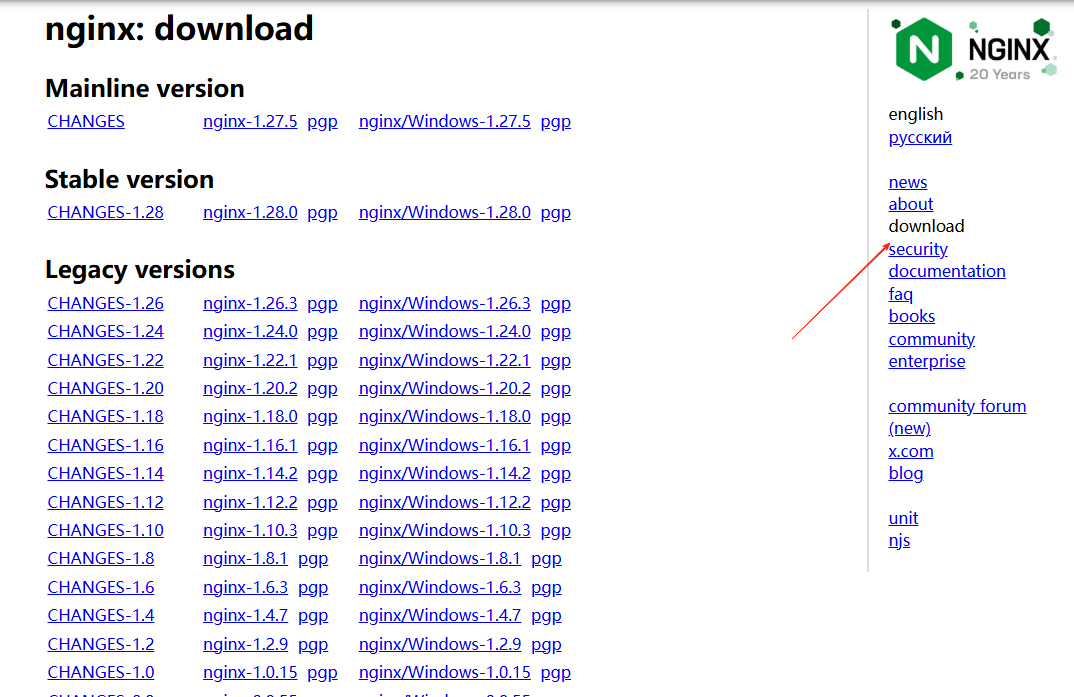Image resolution: width=1074 pixels, height=697 pixels.
Task: Download nginx-1.20.2
Action: pyautogui.click(x=250, y=388)
